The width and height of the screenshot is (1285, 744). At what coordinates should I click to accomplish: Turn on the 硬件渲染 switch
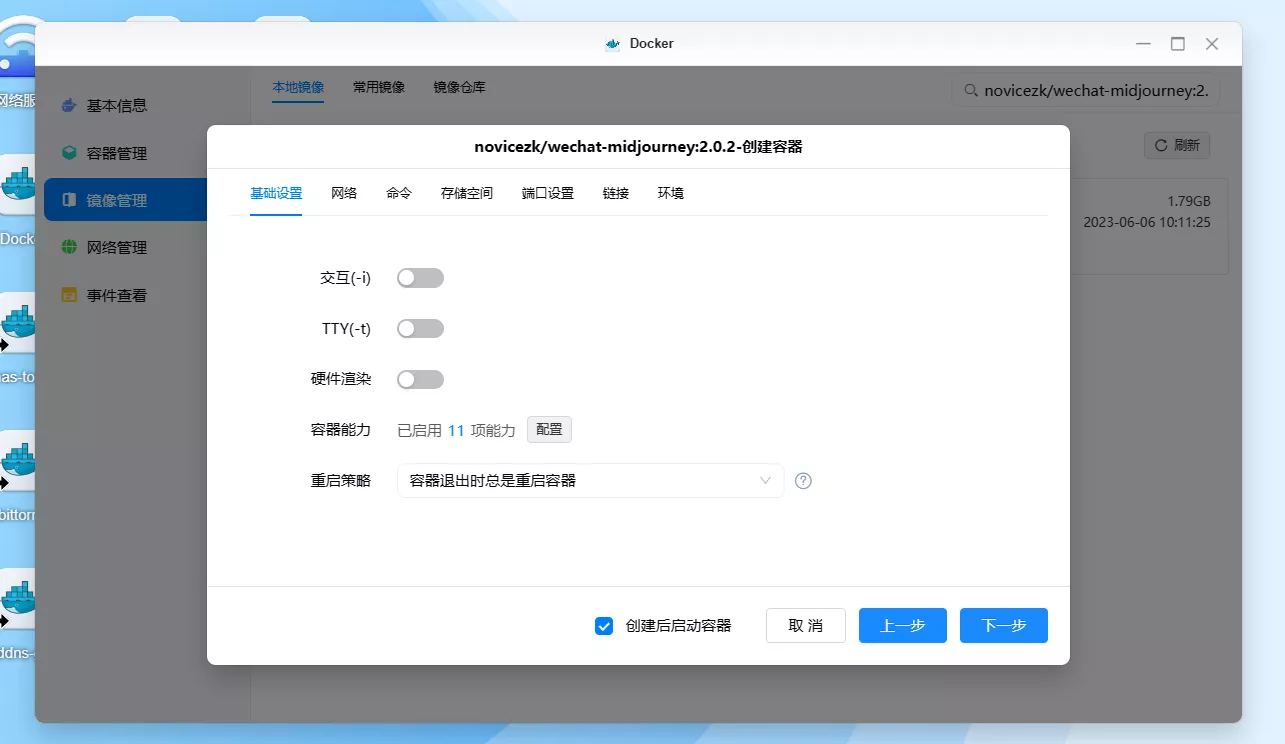pos(420,380)
